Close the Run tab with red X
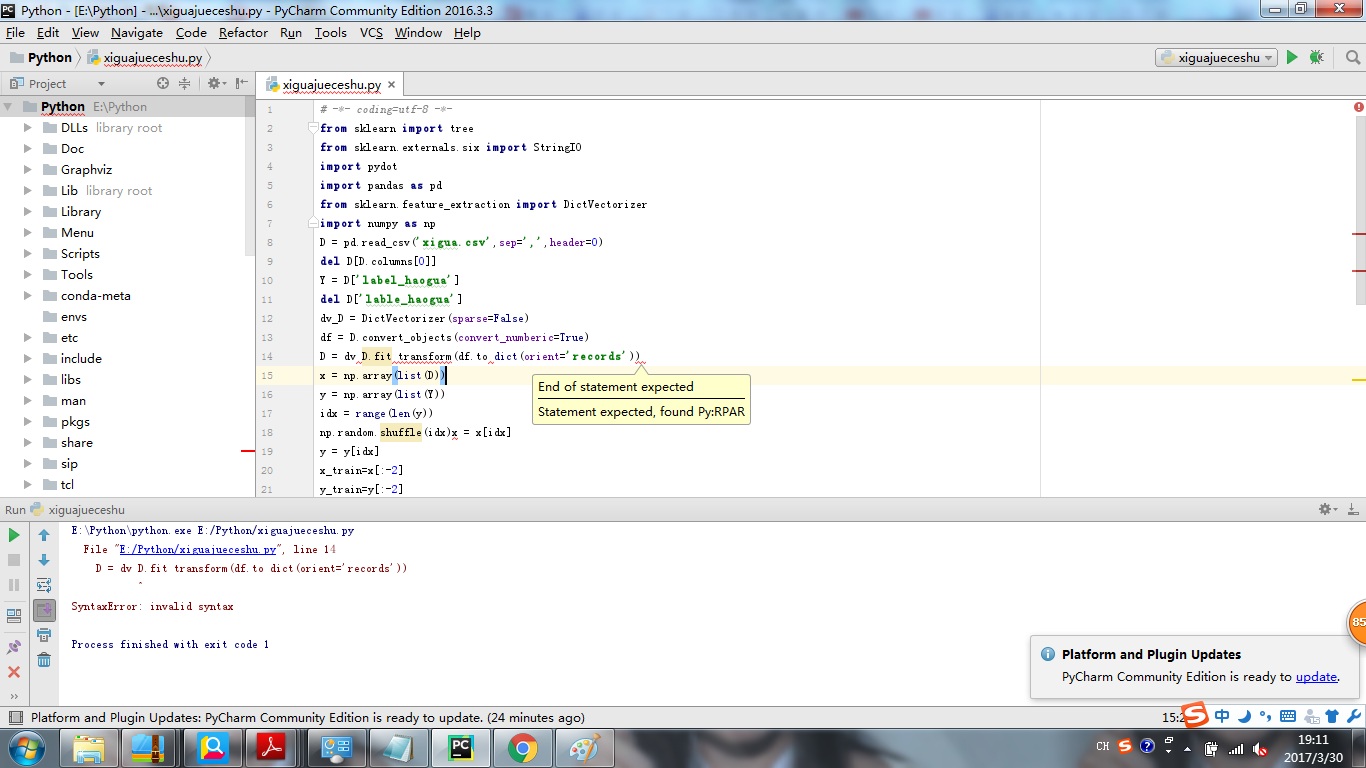 14,672
